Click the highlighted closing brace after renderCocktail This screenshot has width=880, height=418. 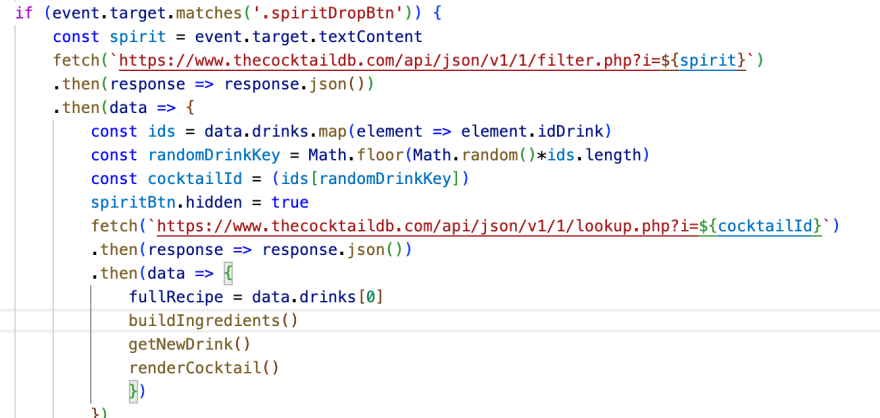coord(133,391)
